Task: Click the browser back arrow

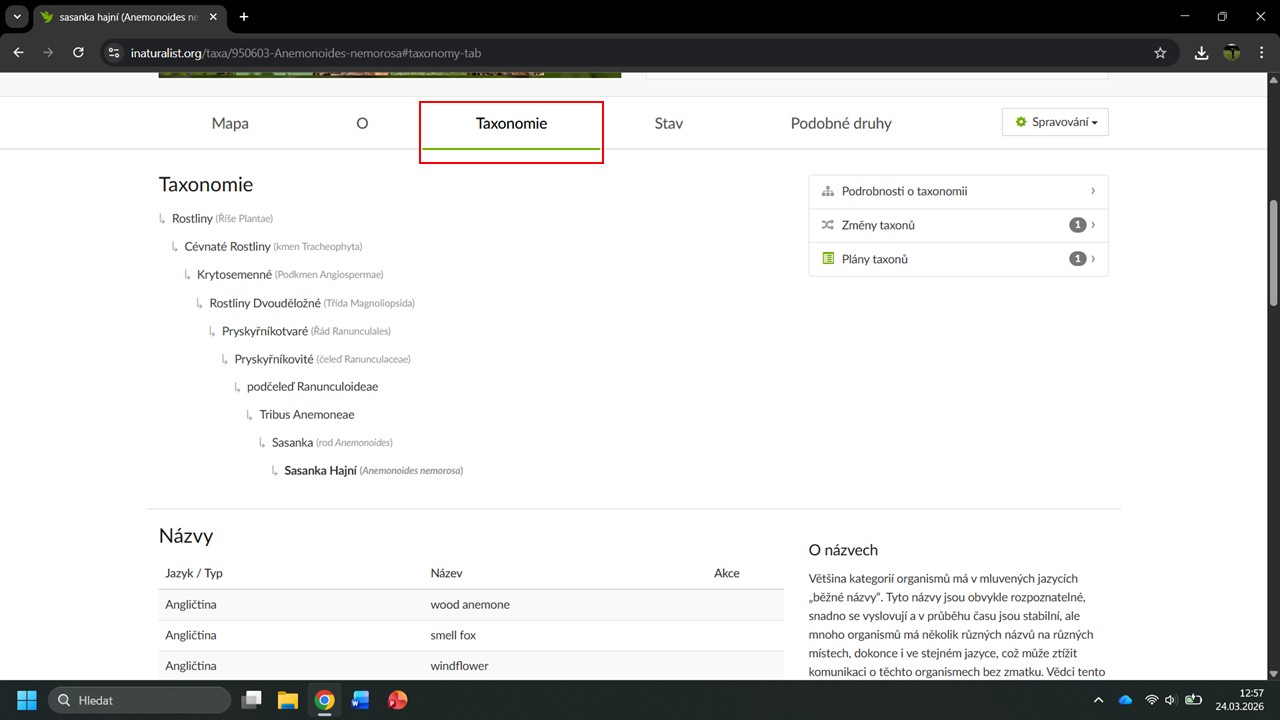Action: click(x=18, y=53)
